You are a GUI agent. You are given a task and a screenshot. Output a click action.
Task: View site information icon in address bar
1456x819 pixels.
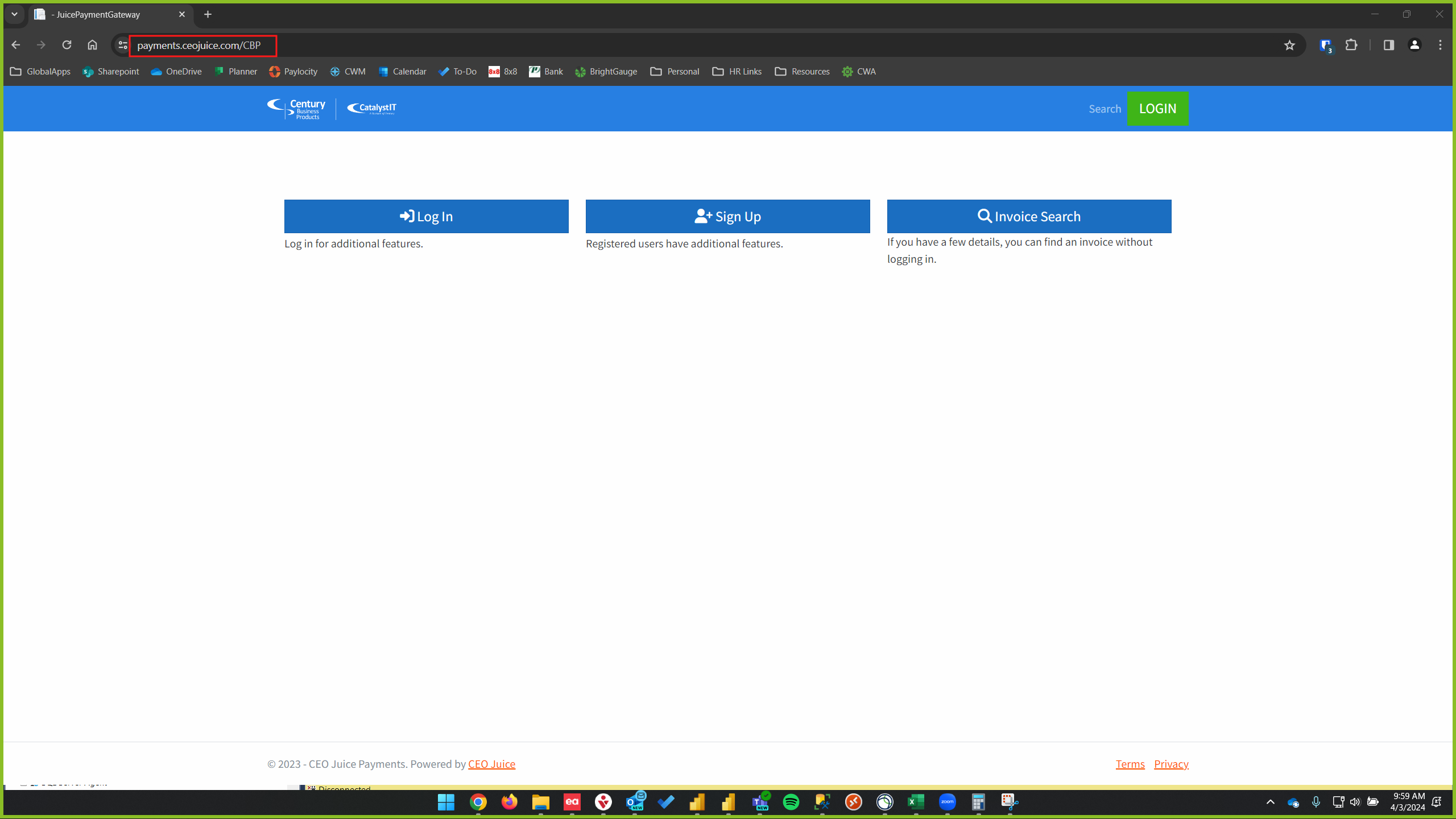click(x=122, y=45)
